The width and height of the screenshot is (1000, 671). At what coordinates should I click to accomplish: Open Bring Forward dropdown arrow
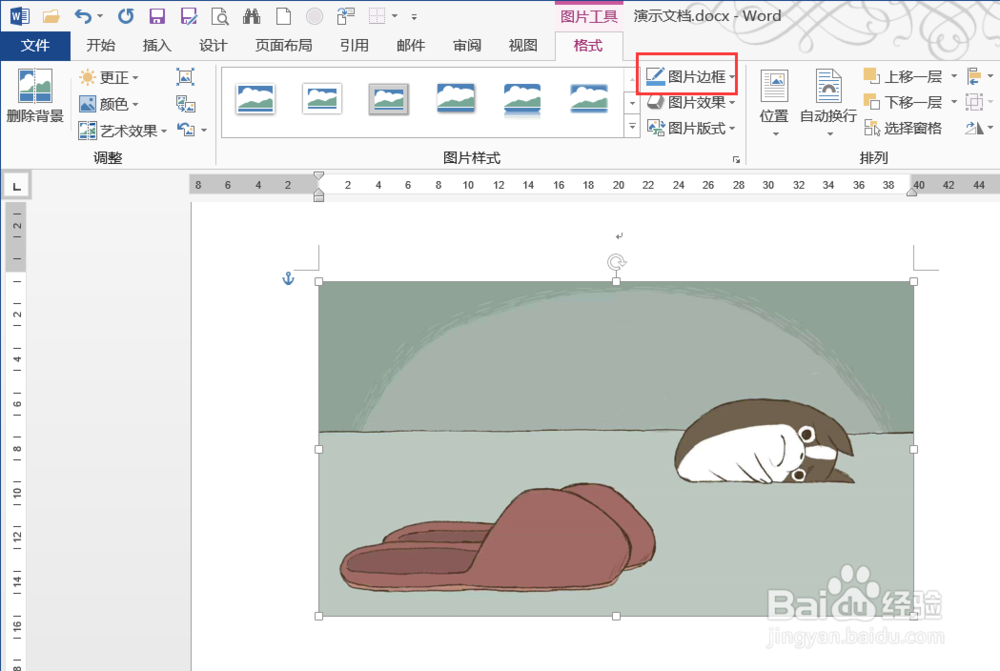click(x=954, y=77)
